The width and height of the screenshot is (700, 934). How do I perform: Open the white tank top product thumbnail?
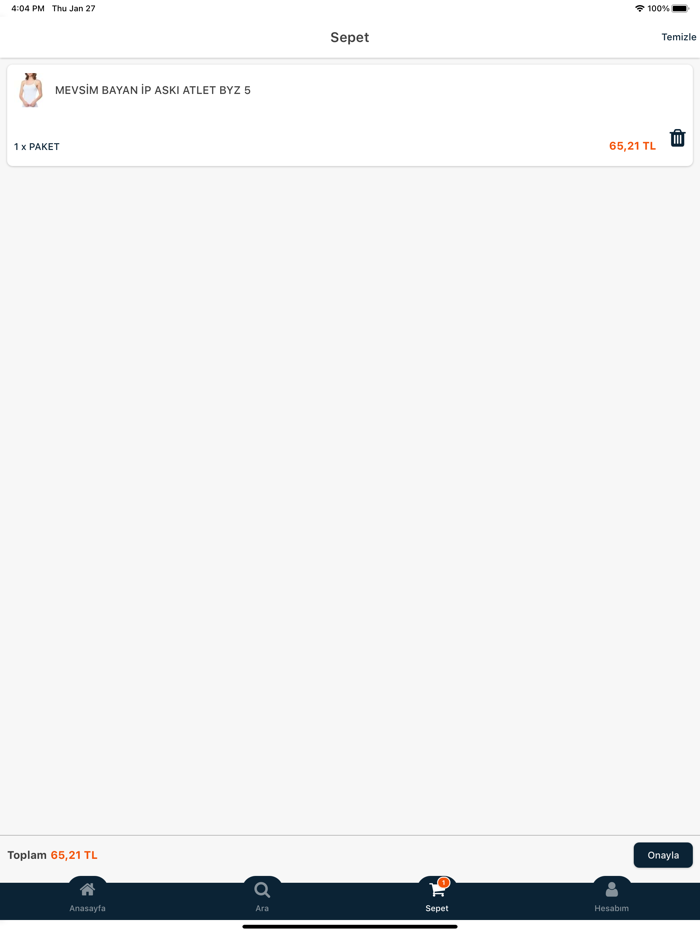30,90
